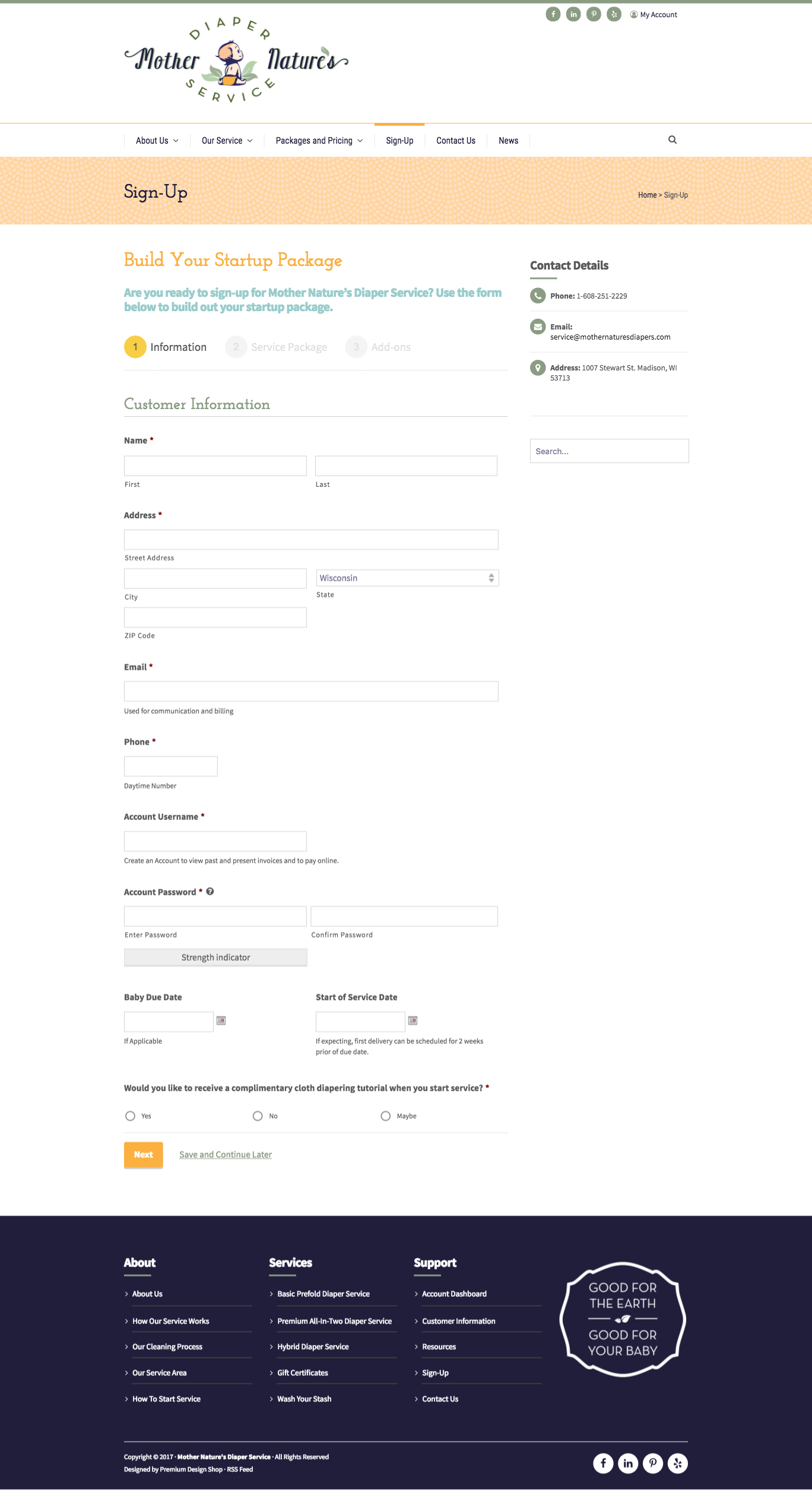Click Save and Continue Later link
Image resolution: width=812 pixels, height=1492 pixels.
point(226,1155)
